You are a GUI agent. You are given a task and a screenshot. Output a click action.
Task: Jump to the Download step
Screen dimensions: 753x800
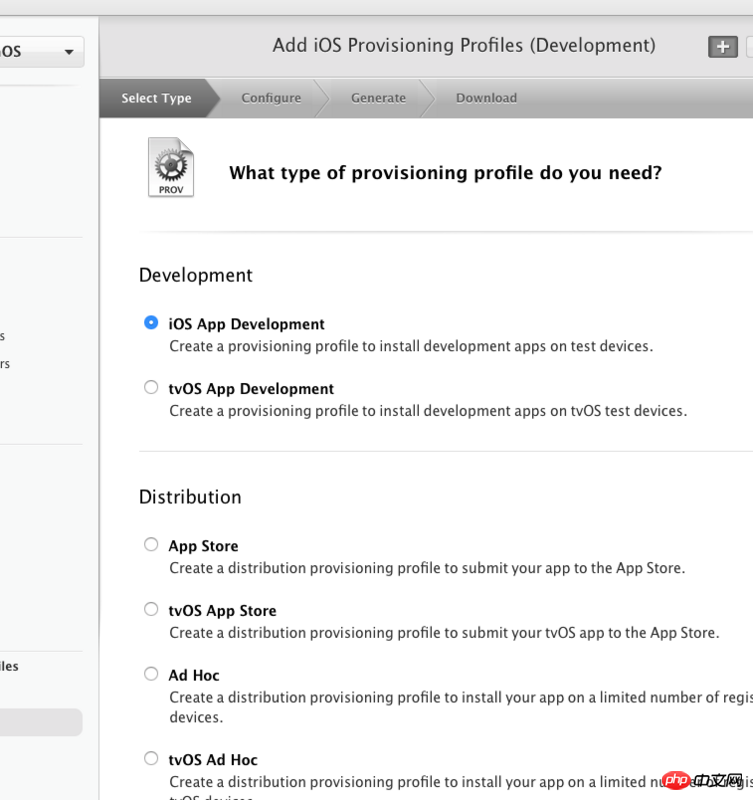click(x=486, y=98)
